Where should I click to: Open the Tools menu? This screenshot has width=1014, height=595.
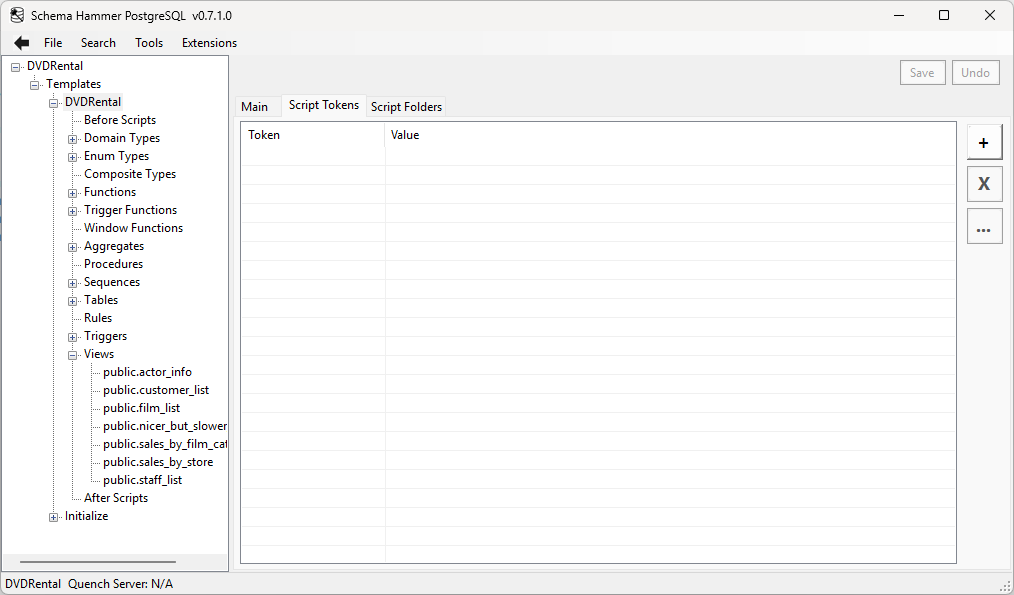(149, 42)
